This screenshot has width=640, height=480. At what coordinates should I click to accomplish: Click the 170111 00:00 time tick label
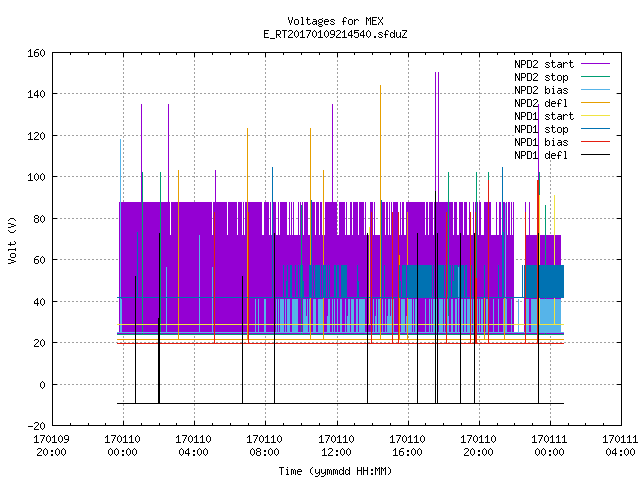549,446
